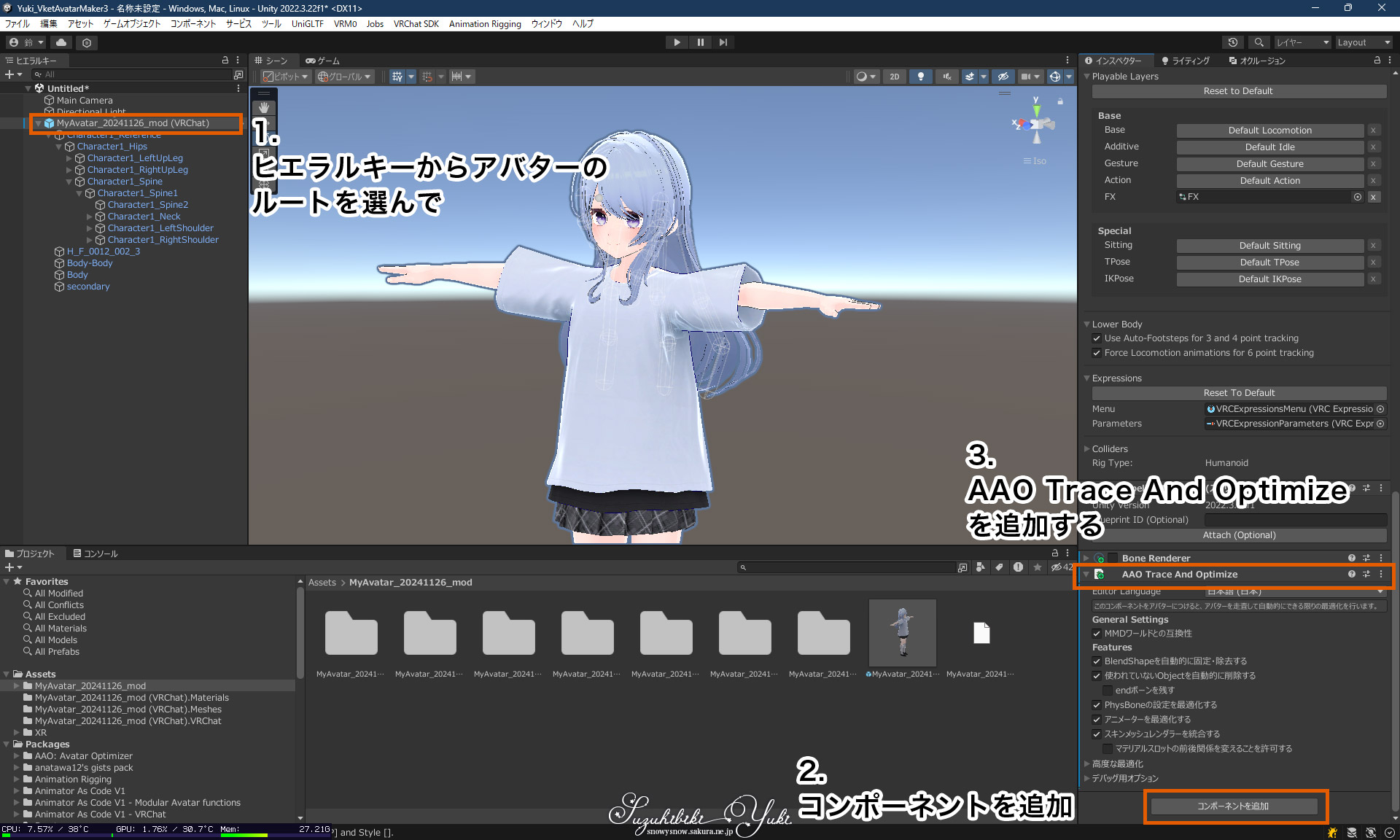Toggle grid snapping icon
This screenshot has width=1400, height=840.
pos(428,77)
